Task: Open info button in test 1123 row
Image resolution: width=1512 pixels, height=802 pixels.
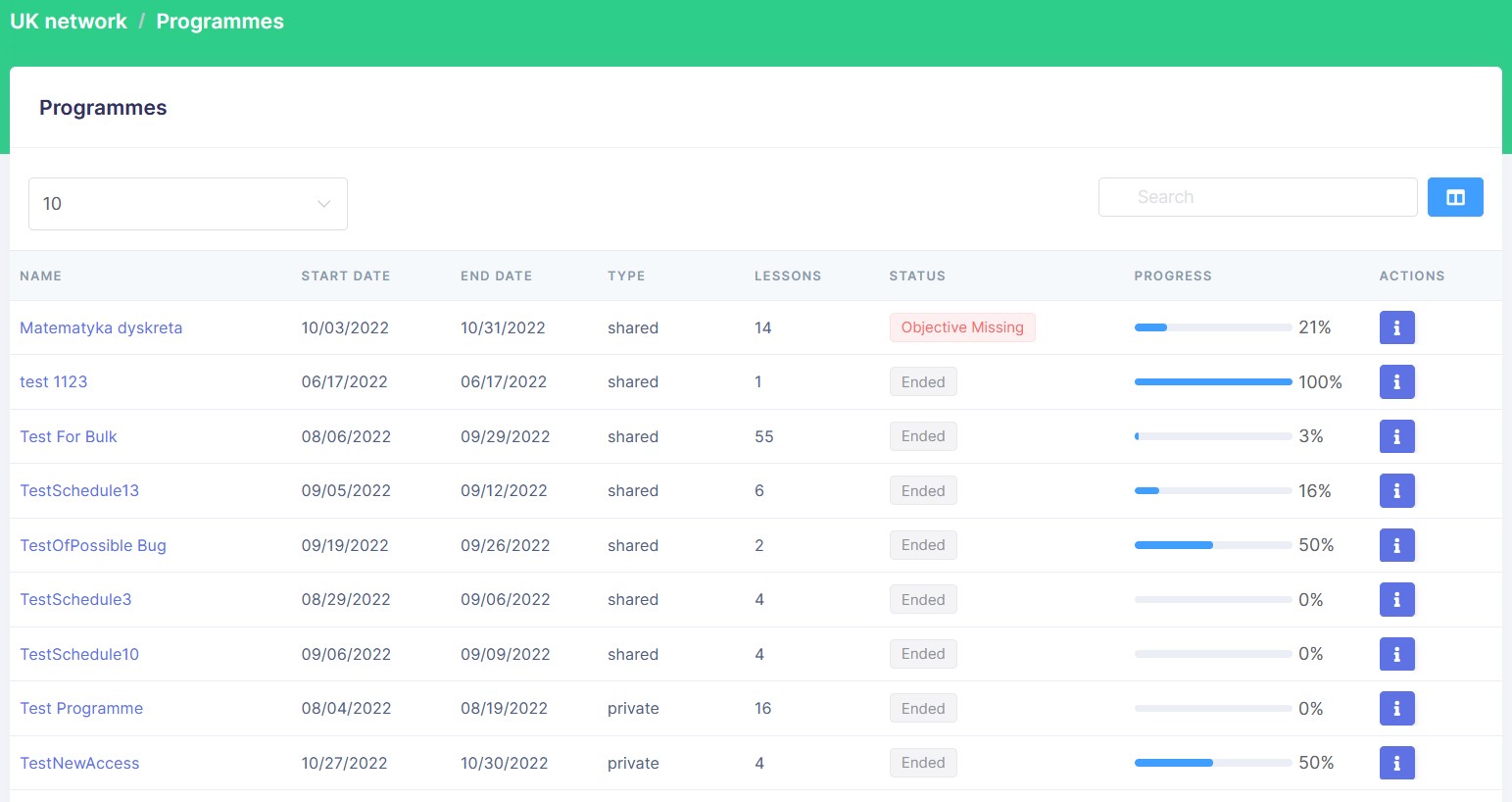Action: tap(1396, 382)
